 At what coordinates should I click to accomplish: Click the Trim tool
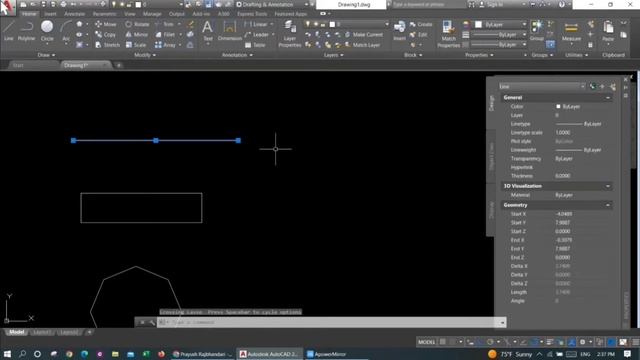point(164,24)
